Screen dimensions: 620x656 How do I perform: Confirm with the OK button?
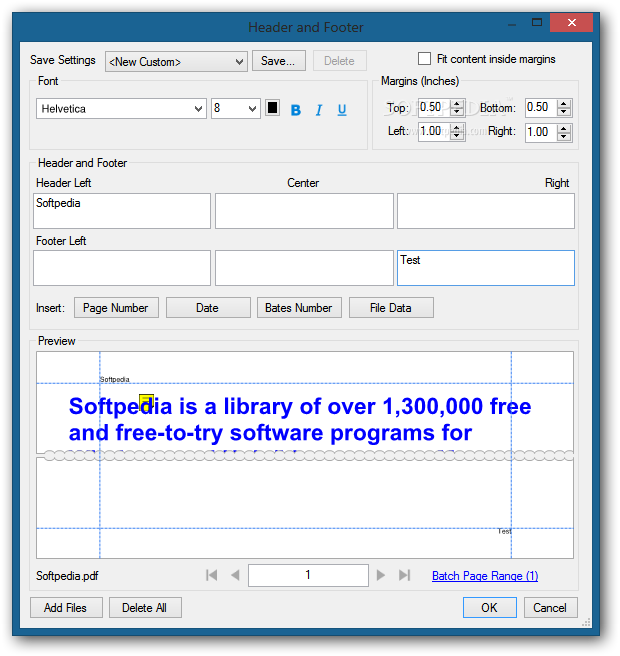pos(489,607)
